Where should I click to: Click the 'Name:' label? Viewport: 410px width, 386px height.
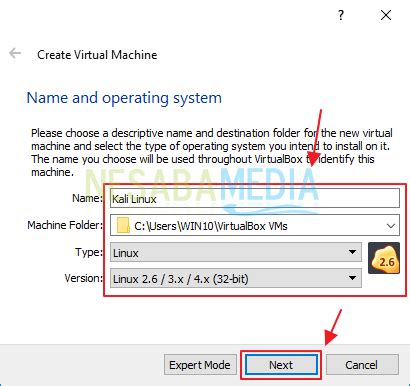(87, 198)
